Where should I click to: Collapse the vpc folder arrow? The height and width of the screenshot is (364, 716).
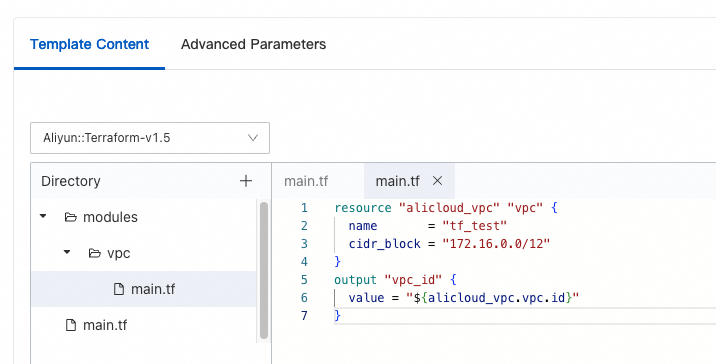pyautogui.click(x=67, y=252)
